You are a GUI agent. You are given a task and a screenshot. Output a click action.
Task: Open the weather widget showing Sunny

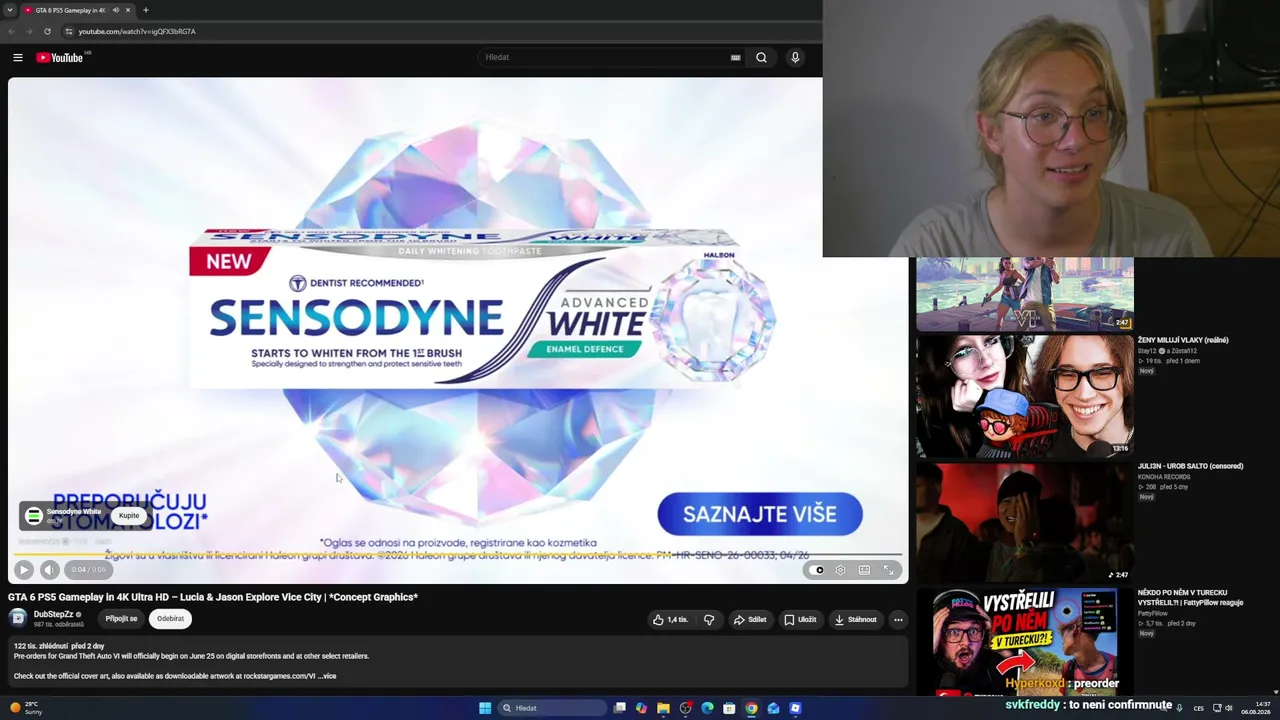[26, 708]
